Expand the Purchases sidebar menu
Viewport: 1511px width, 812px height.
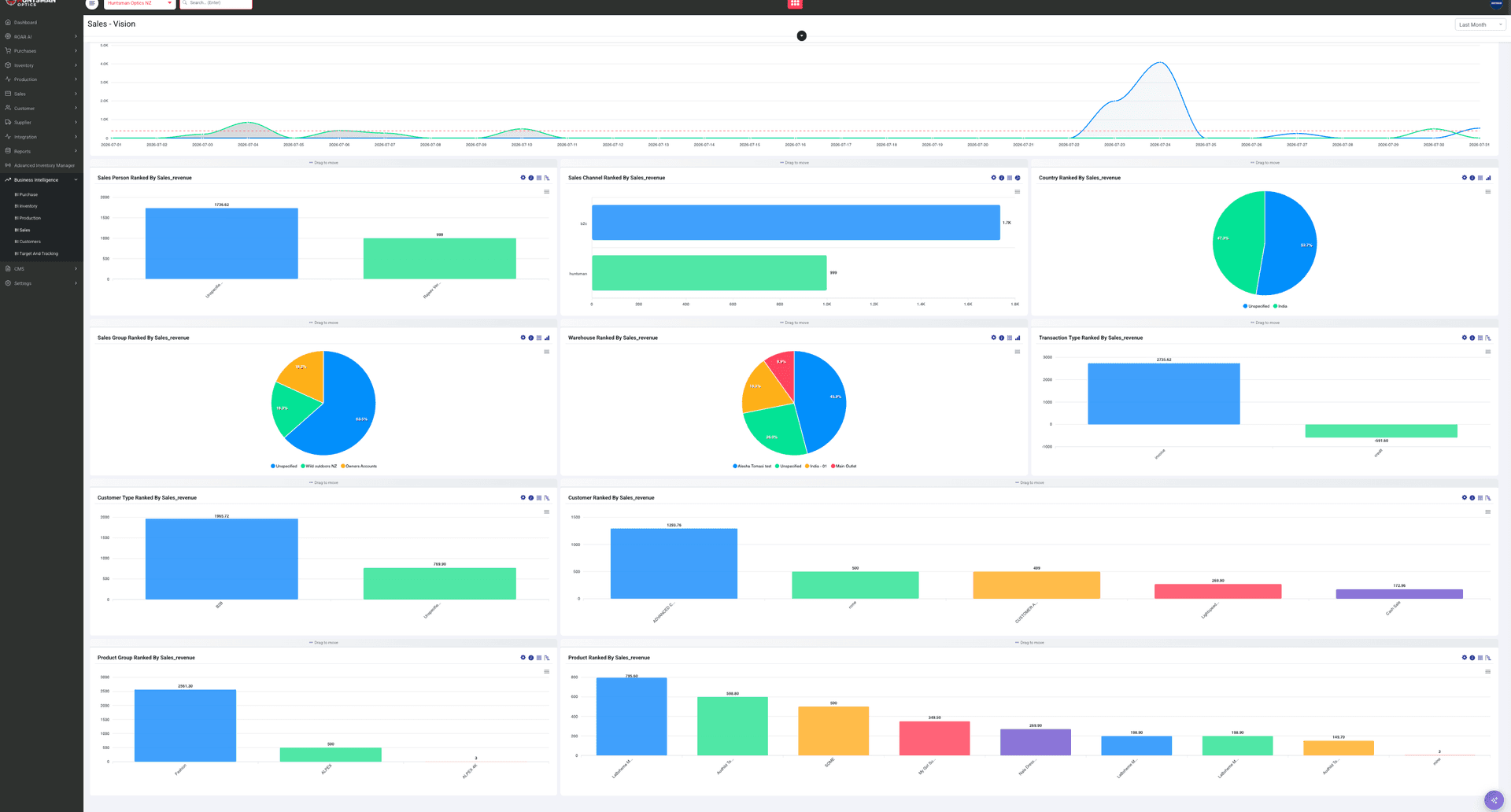(x=42, y=51)
